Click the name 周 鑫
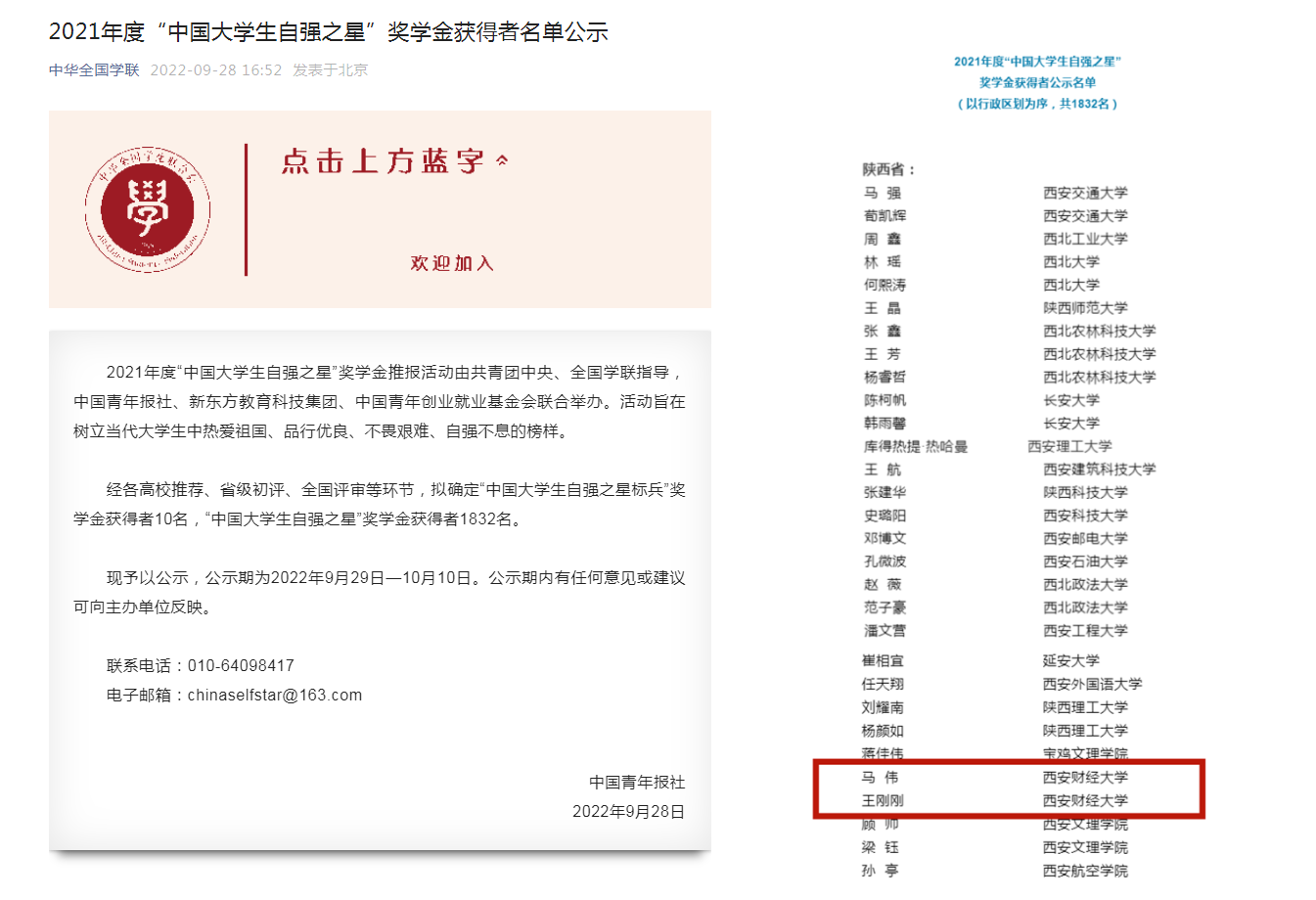 (x=883, y=239)
